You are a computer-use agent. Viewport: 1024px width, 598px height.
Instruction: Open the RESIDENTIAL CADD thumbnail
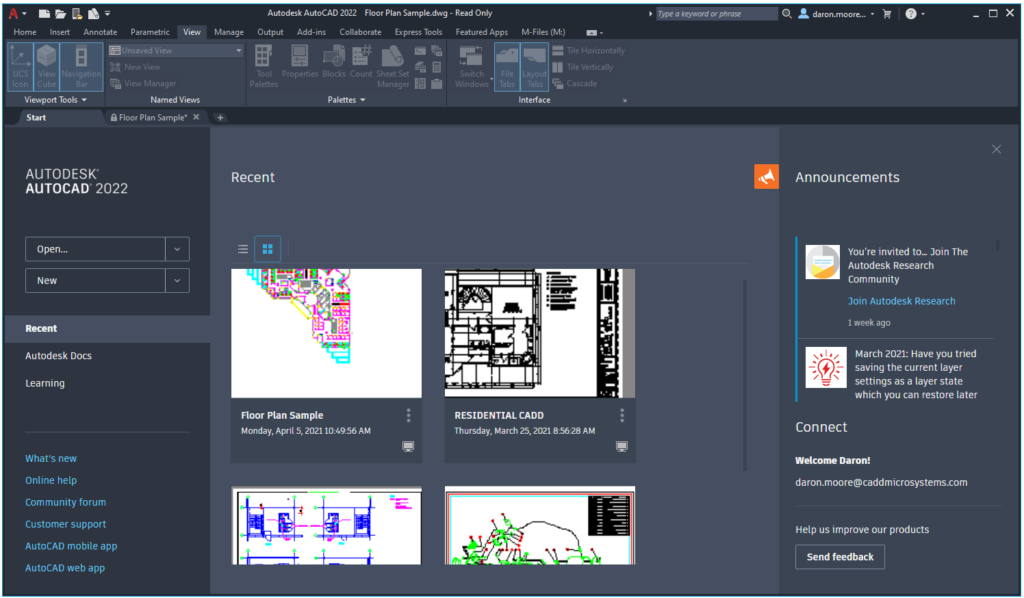[x=540, y=333]
